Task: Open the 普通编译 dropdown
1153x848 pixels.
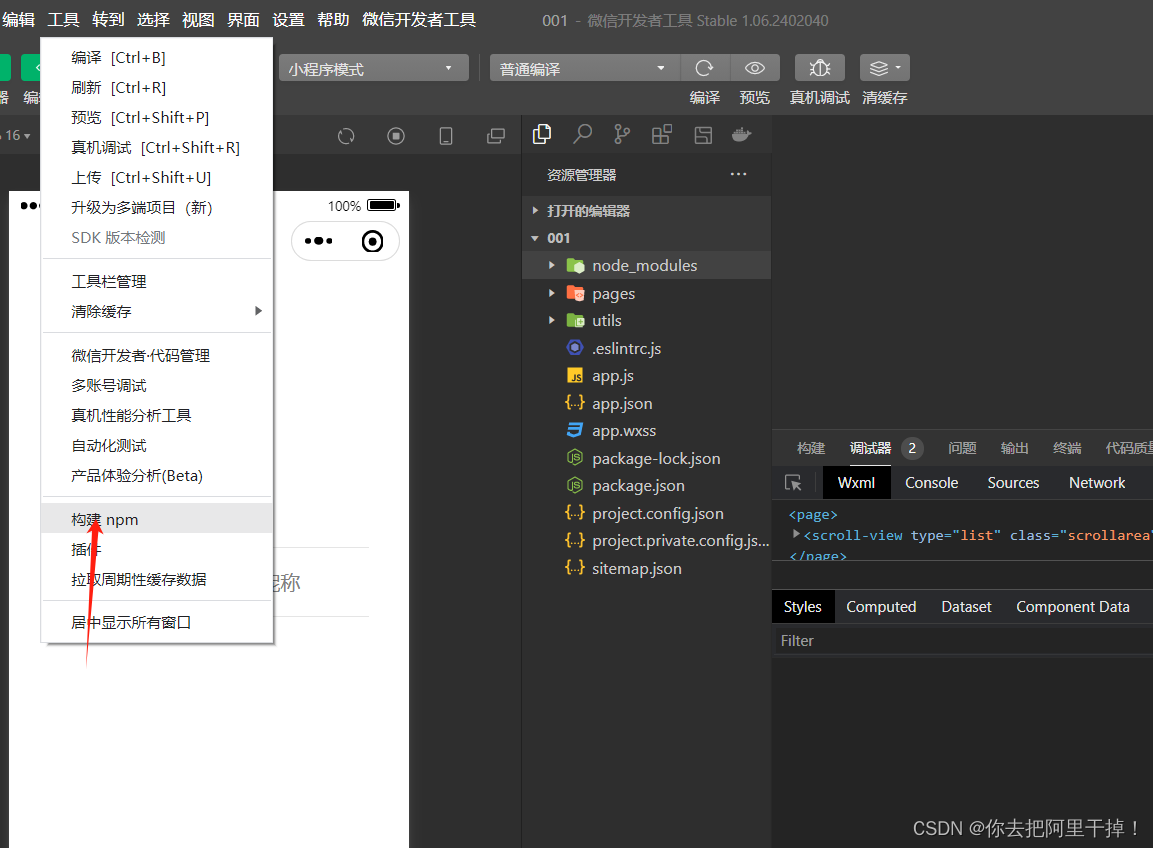Action: pyautogui.click(x=585, y=68)
